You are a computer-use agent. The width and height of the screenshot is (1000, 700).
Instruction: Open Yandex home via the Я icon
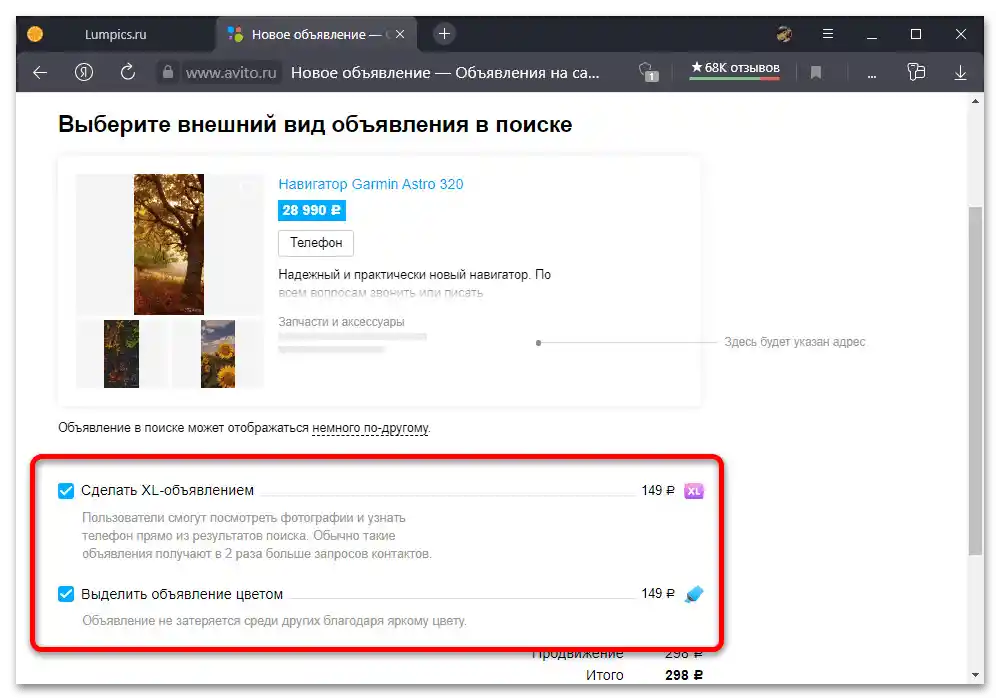[84, 72]
